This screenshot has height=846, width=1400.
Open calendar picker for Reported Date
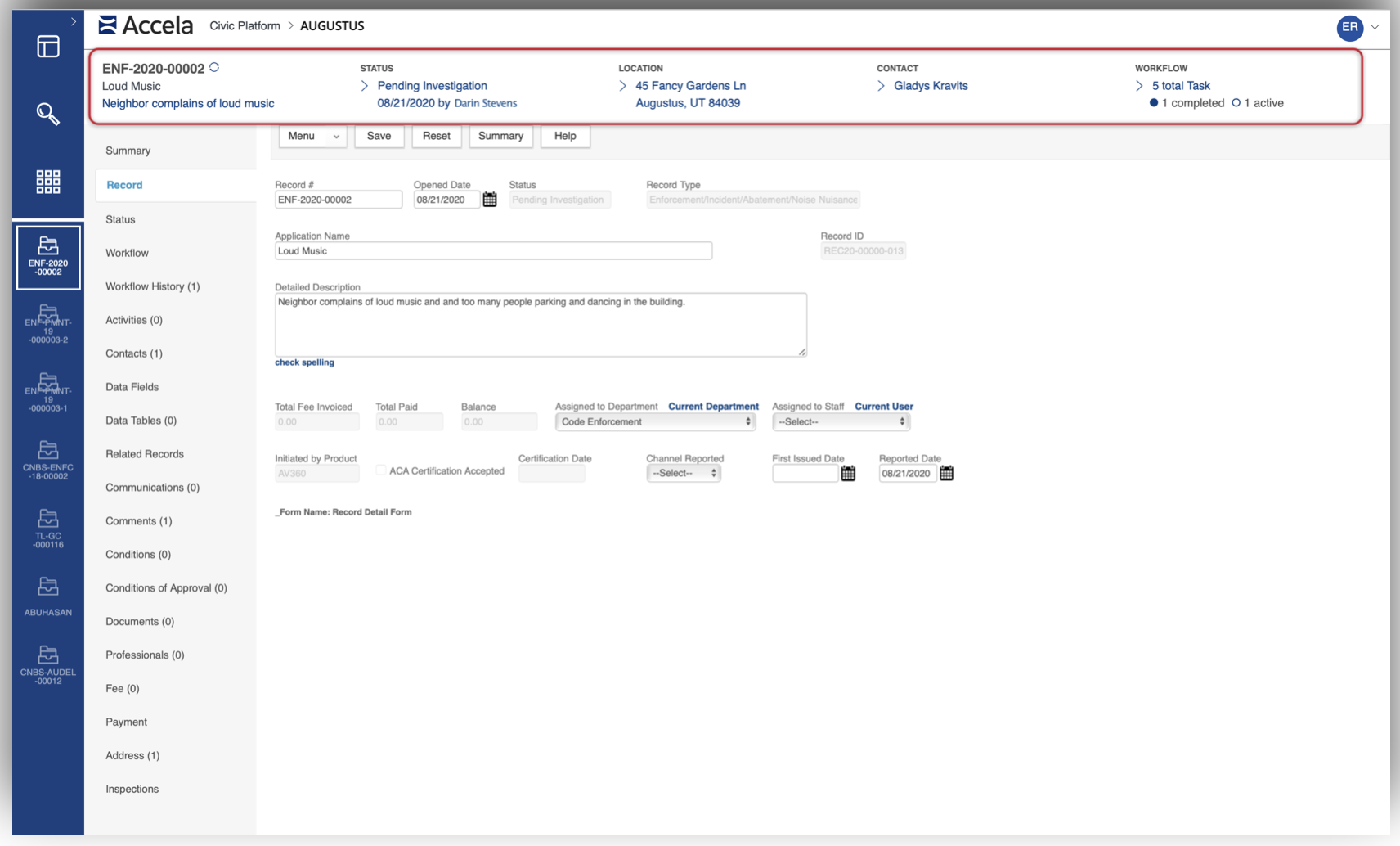coord(946,474)
